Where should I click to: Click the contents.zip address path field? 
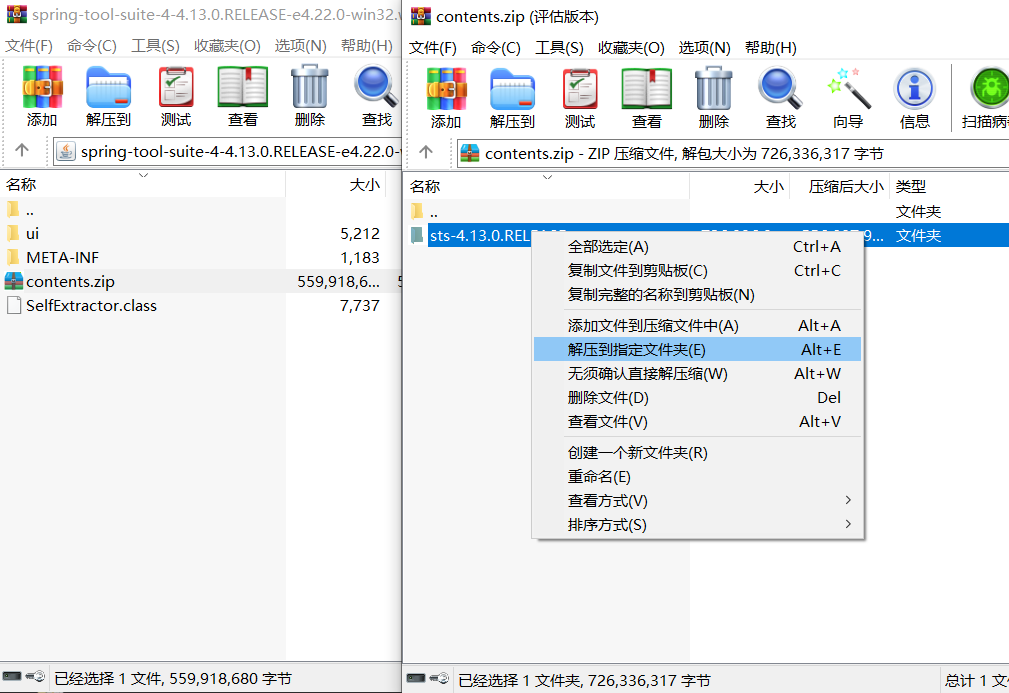tap(732, 154)
